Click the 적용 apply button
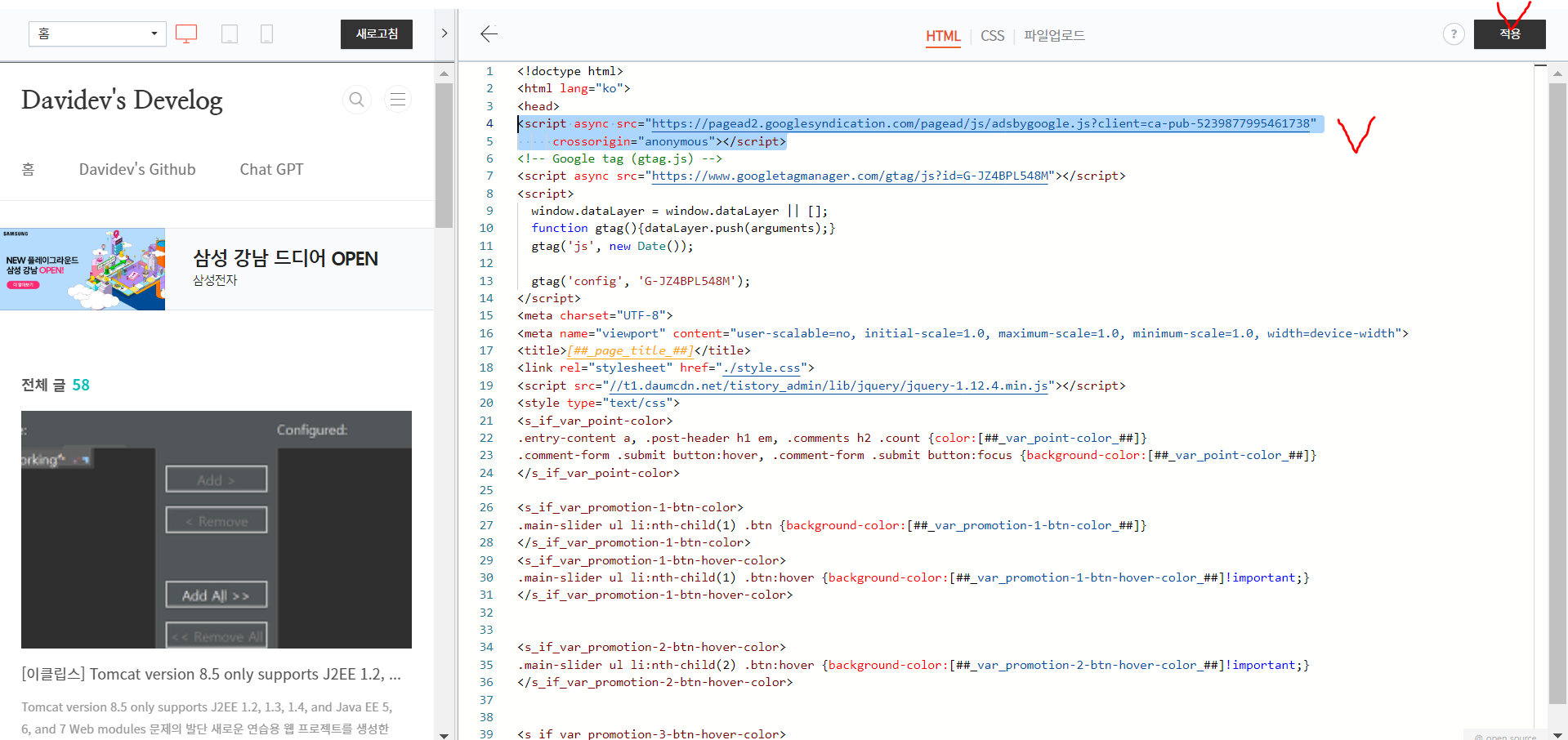Screen dimensions: 1568x740 (1509, 33)
